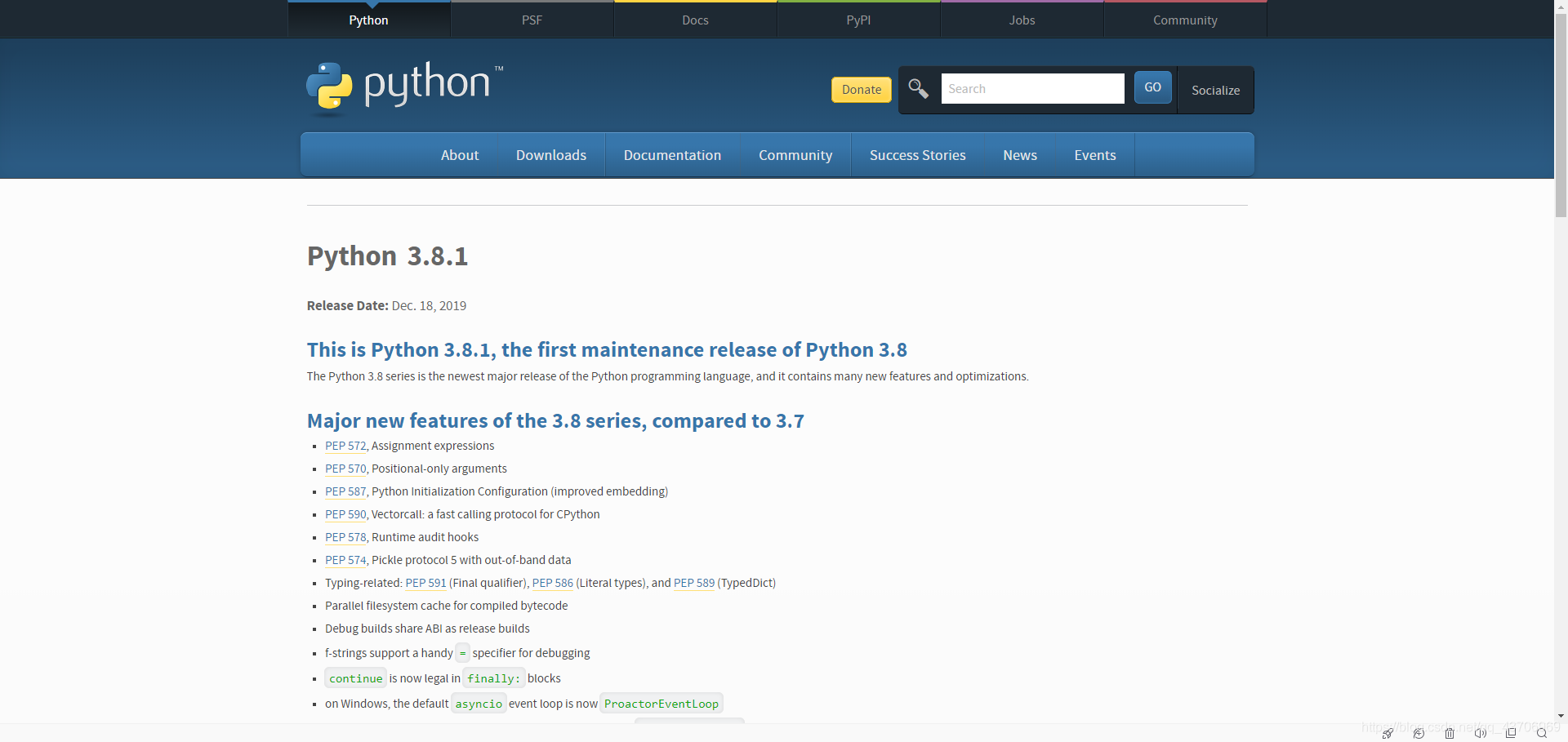The image size is (1568, 742).
Task: Click the 'Release Date:' label
Action: 348,305
